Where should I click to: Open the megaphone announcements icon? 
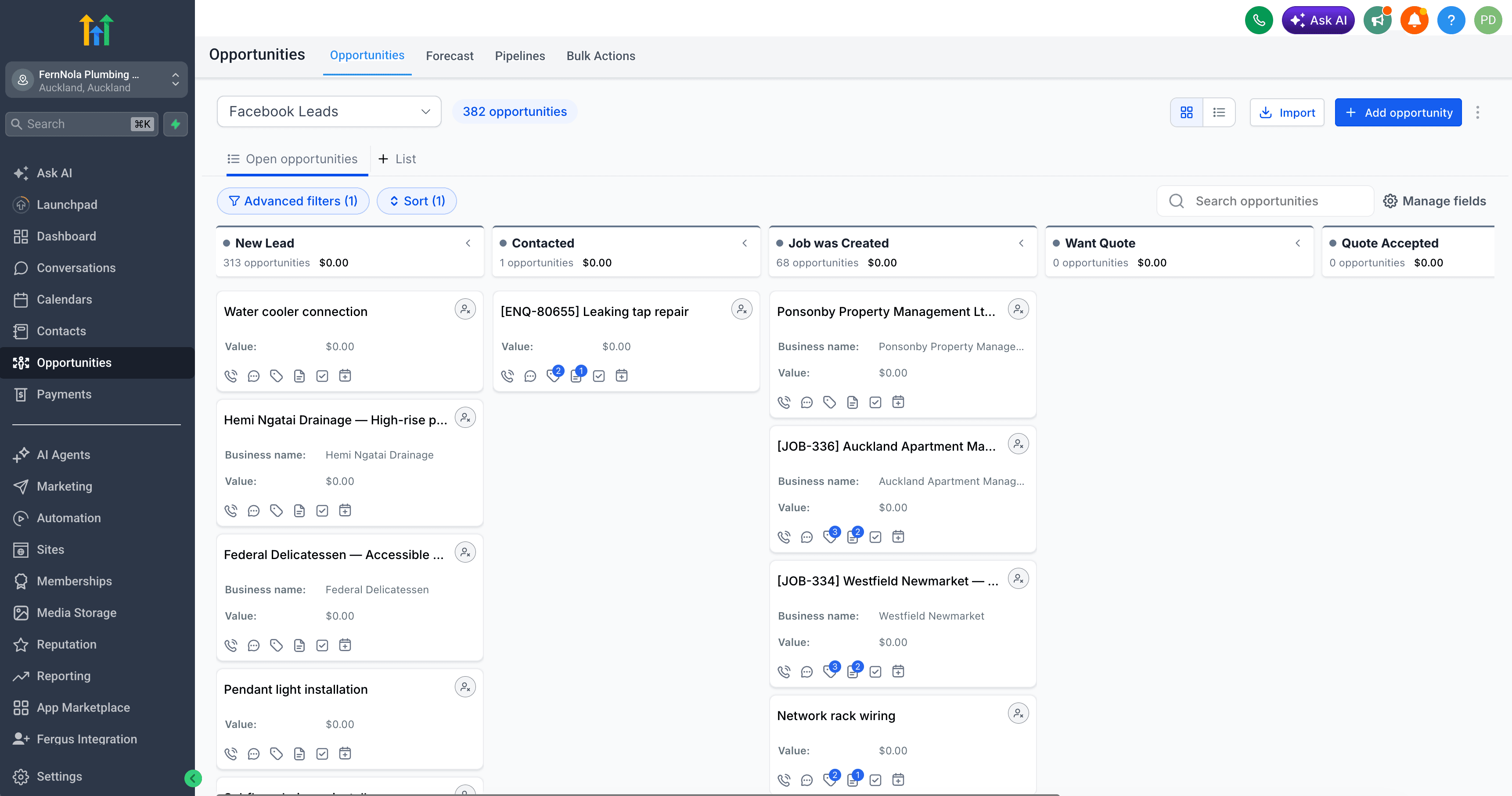[x=1377, y=21]
